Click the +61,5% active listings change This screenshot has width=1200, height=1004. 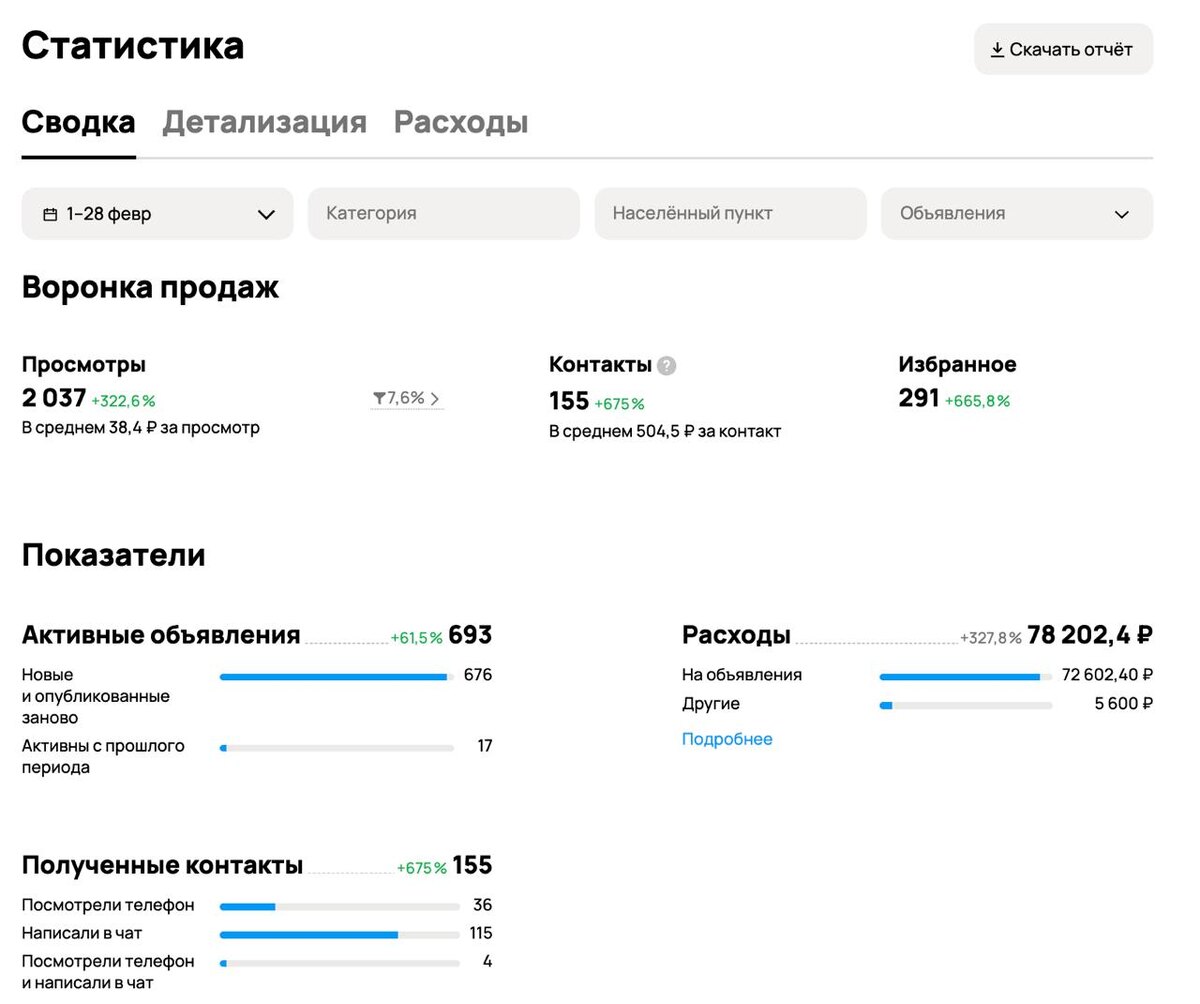coord(416,638)
